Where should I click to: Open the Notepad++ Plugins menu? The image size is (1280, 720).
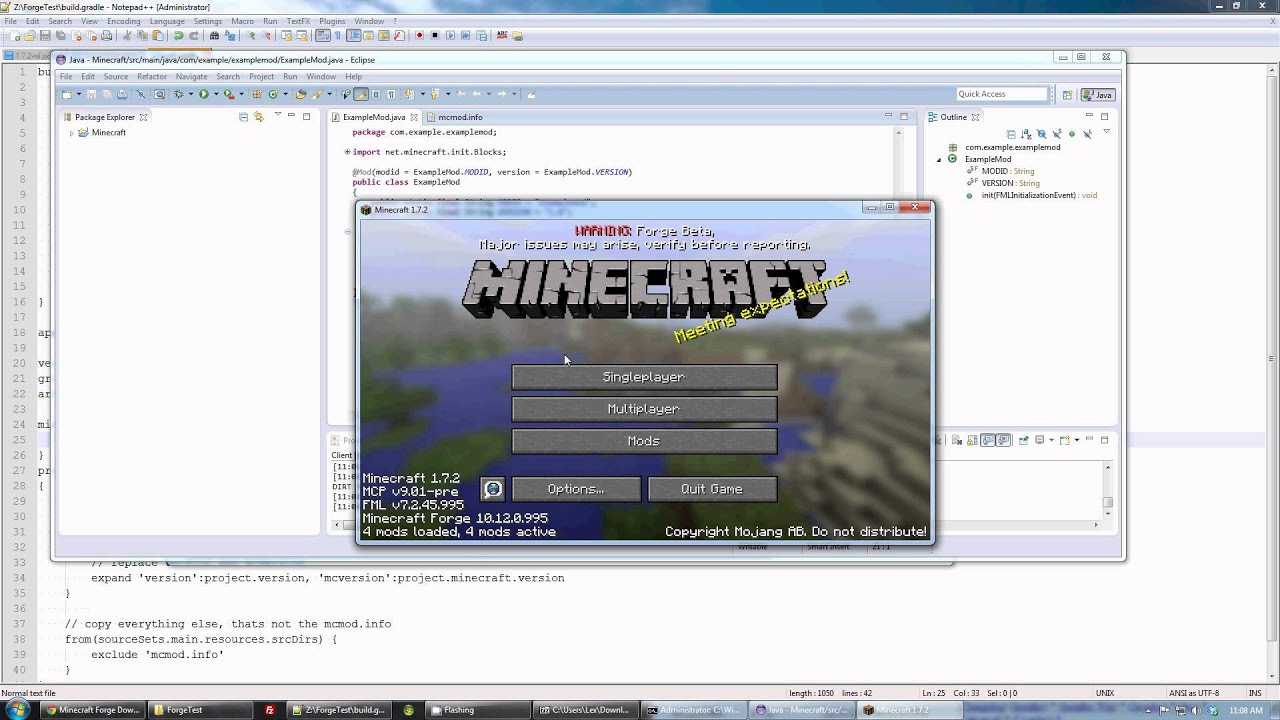332,21
